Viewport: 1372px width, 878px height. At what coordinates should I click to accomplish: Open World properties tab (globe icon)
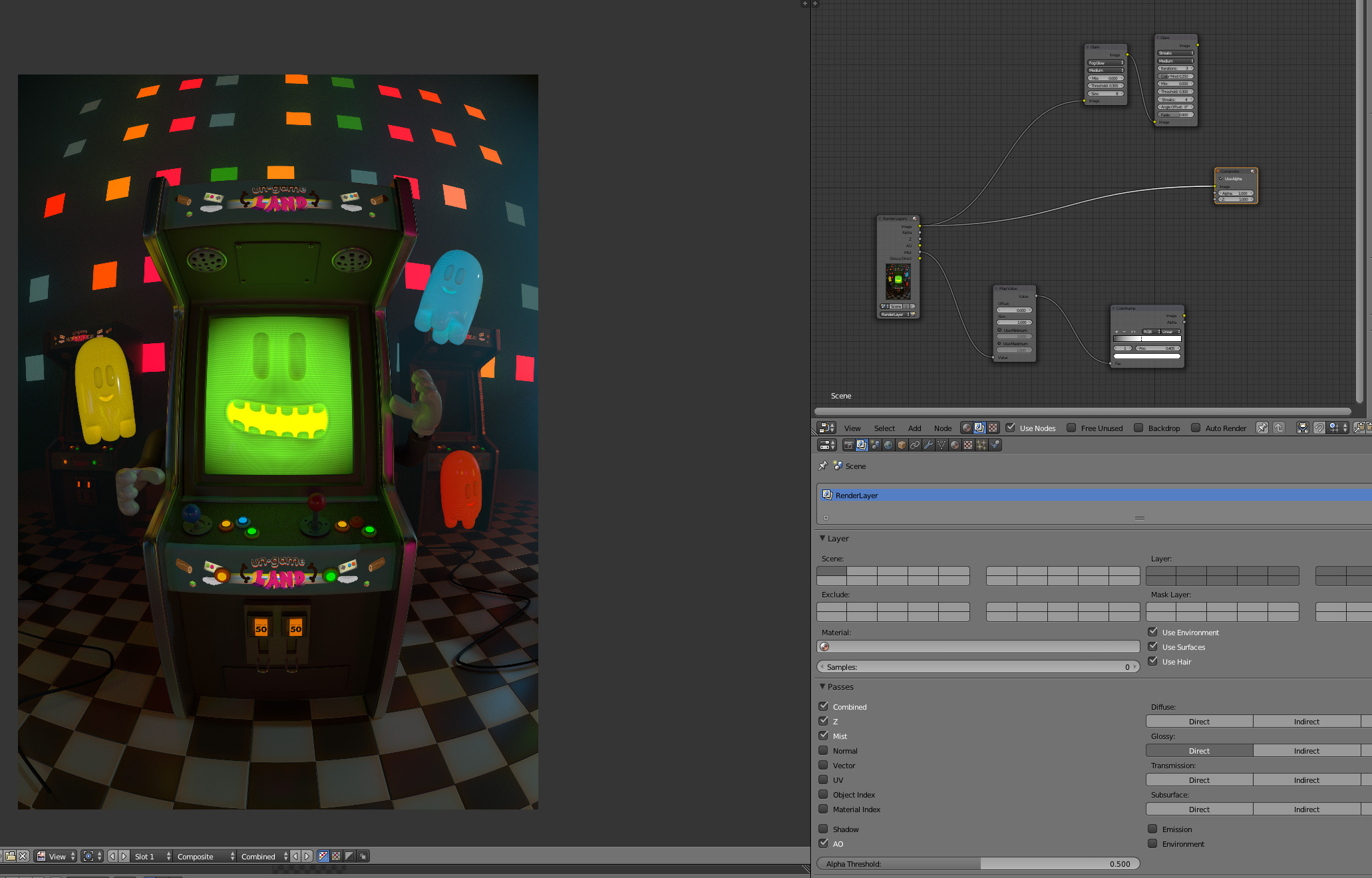(888, 445)
